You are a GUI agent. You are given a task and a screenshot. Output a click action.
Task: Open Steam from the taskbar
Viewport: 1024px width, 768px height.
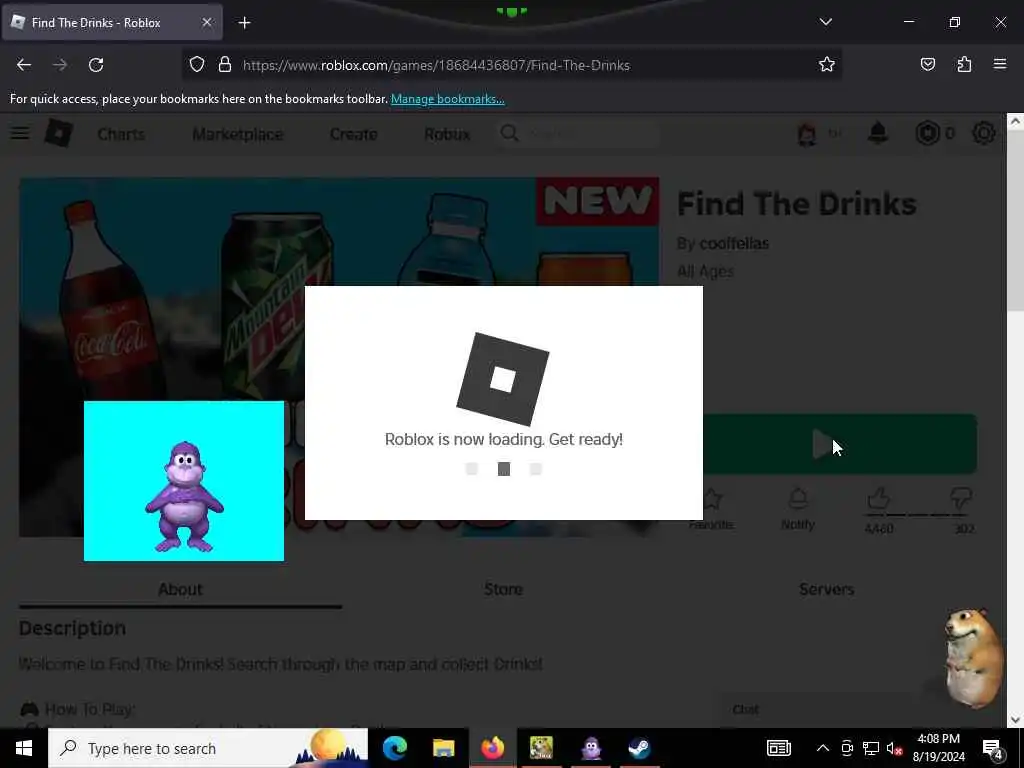pos(639,748)
